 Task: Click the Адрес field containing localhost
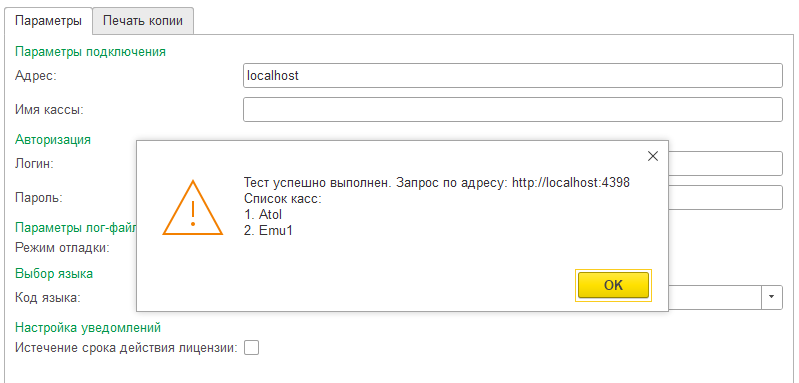(513, 76)
